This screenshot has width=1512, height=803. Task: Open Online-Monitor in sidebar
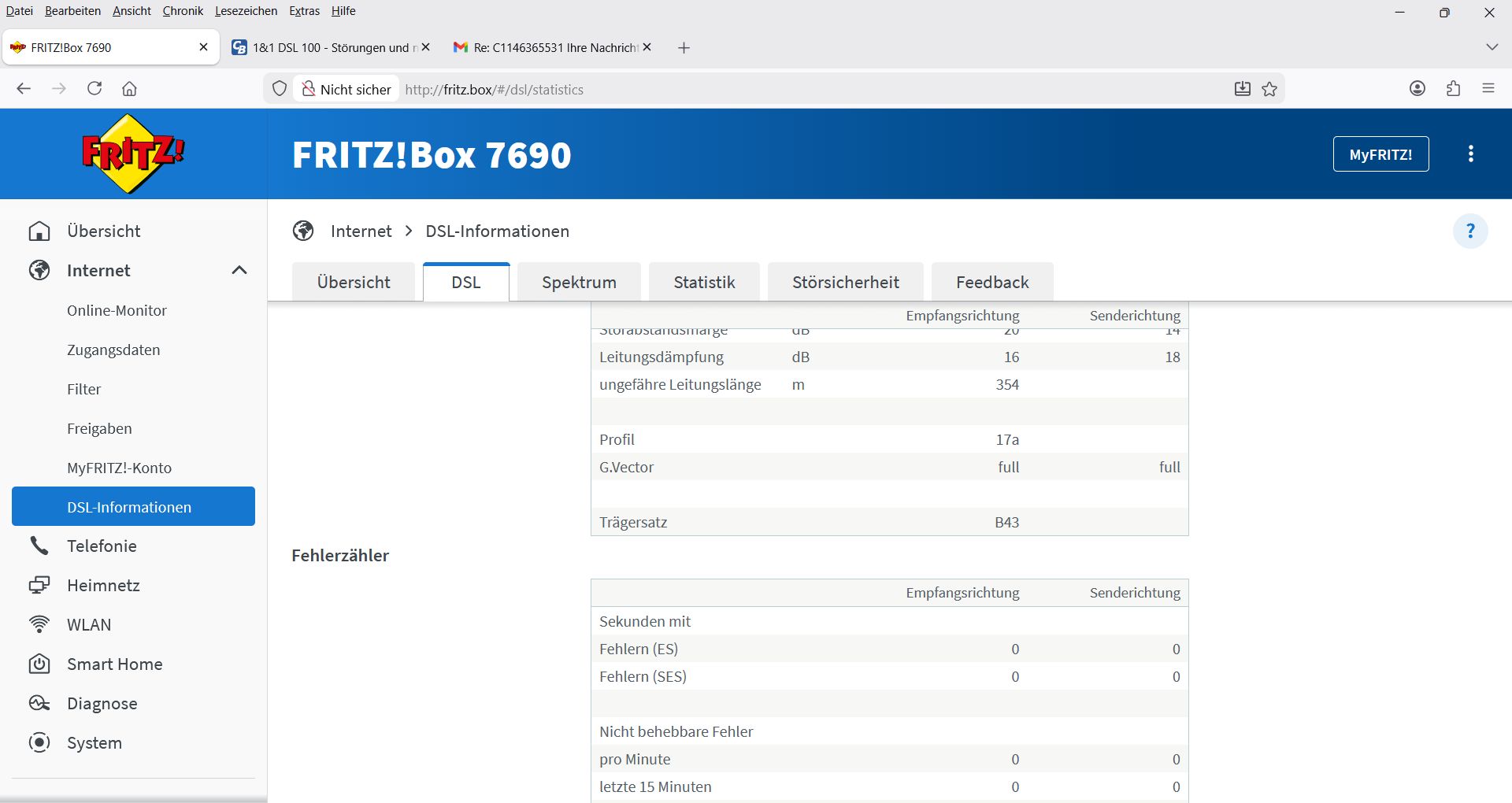(117, 310)
